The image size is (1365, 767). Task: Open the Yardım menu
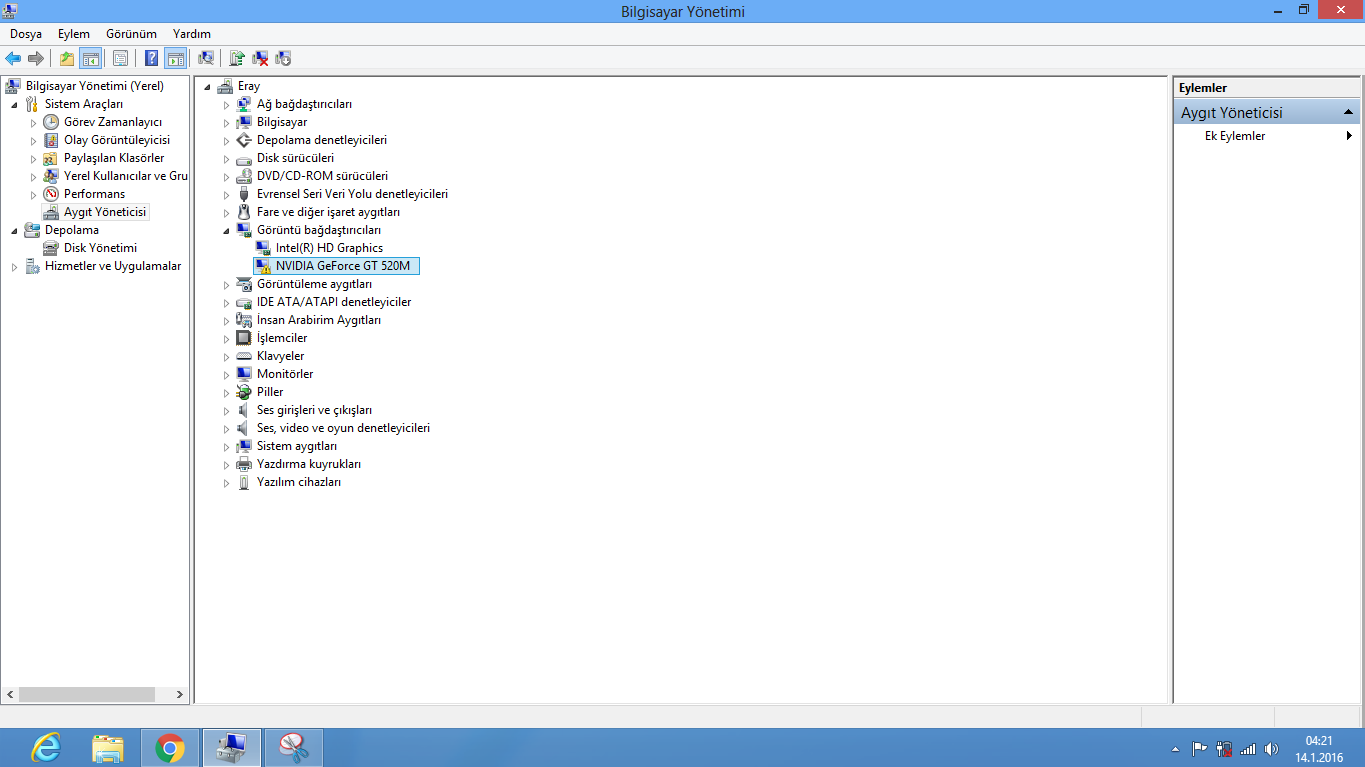[x=192, y=34]
